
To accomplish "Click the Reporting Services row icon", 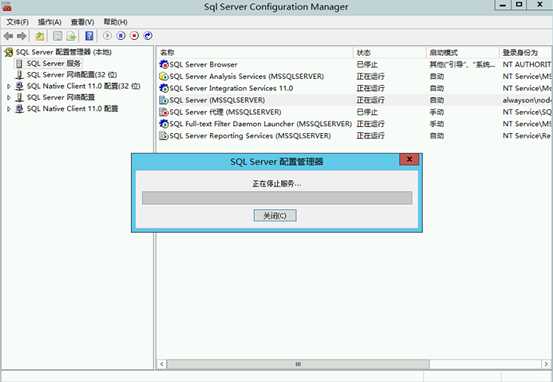I will (x=164, y=136).
